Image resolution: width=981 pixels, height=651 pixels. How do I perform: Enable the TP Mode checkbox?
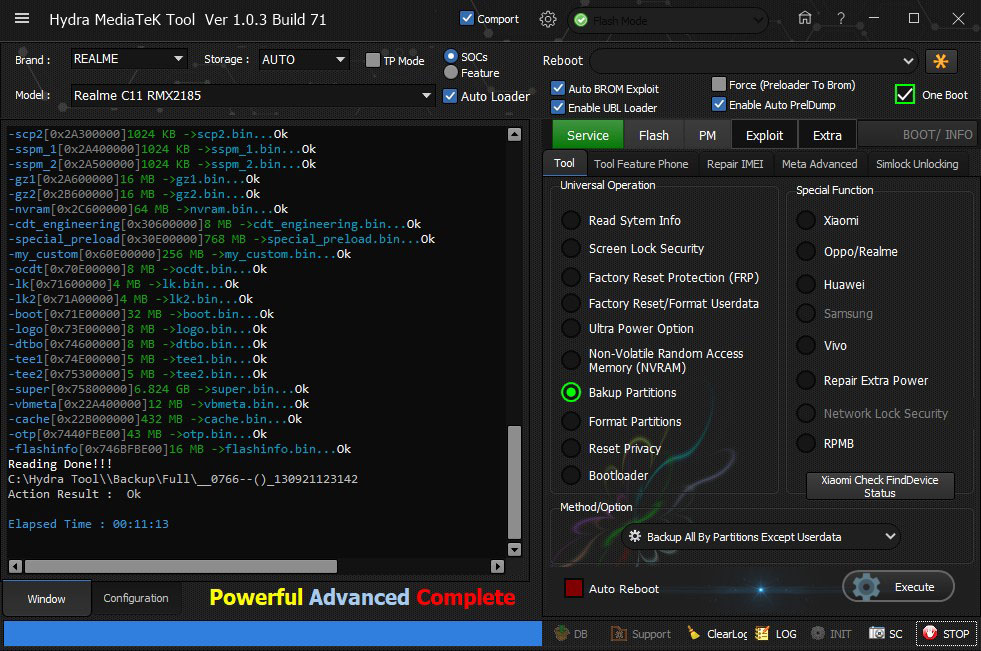pyautogui.click(x=373, y=61)
